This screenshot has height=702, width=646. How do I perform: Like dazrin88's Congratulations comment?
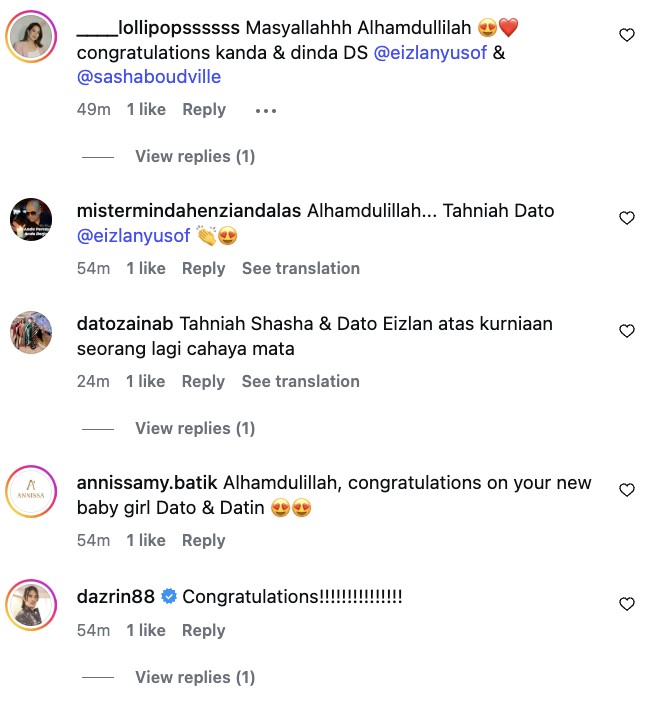point(627,604)
